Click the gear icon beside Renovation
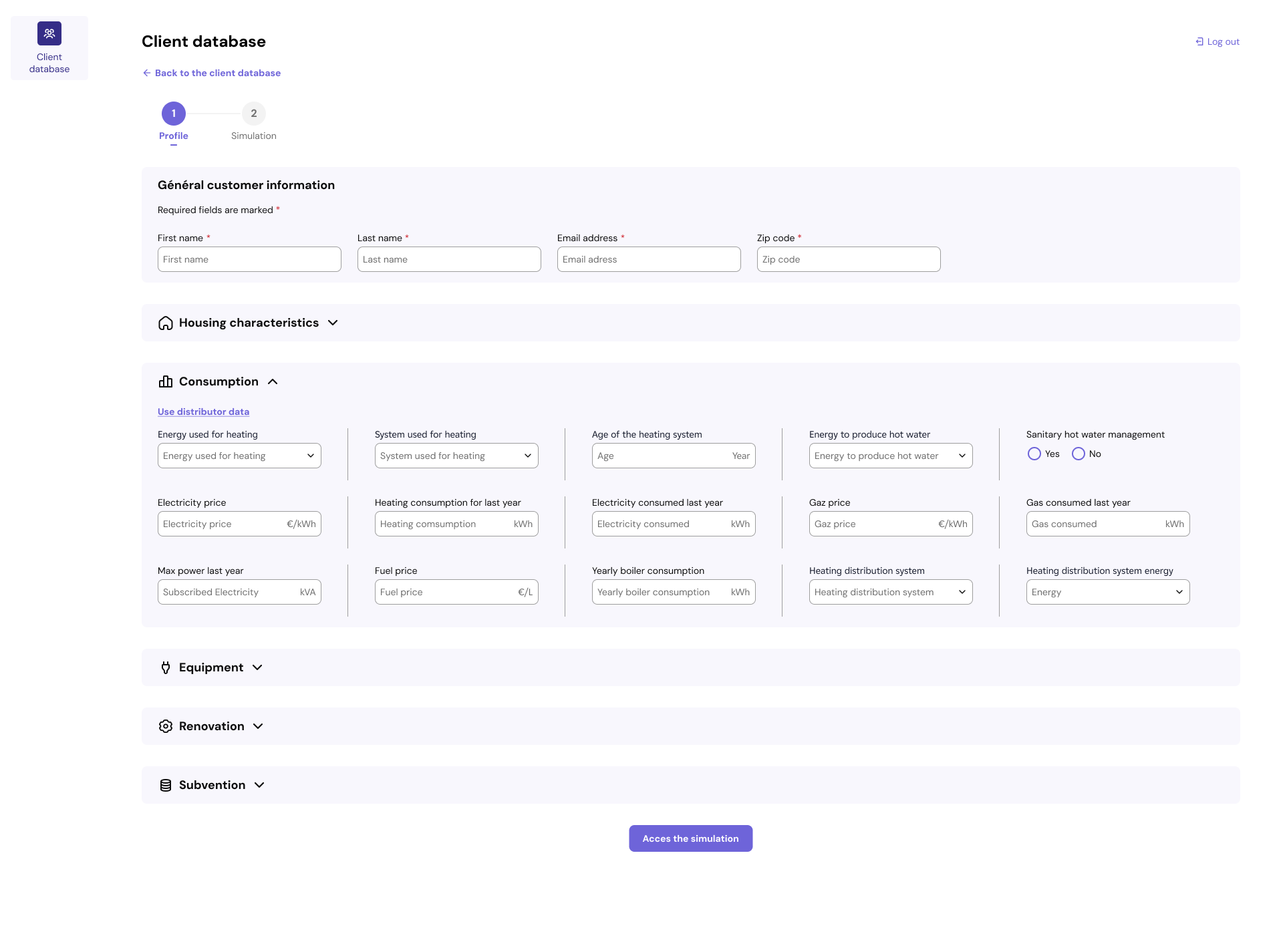 pyautogui.click(x=166, y=726)
